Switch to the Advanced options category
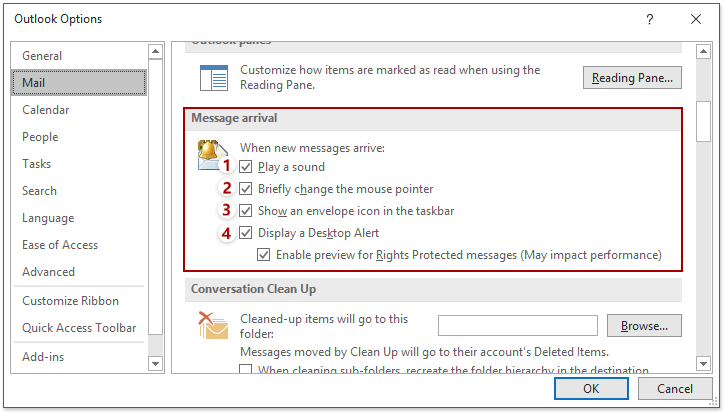Image resolution: width=724 pixels, height=412 pixels. (48, 272)
